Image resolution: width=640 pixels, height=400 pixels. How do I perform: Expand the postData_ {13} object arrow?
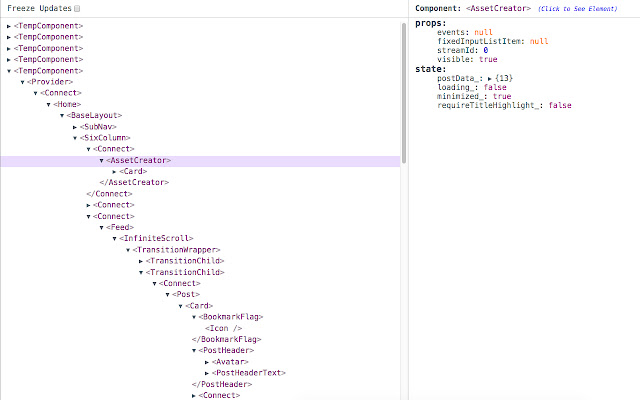tap(489, 78)
